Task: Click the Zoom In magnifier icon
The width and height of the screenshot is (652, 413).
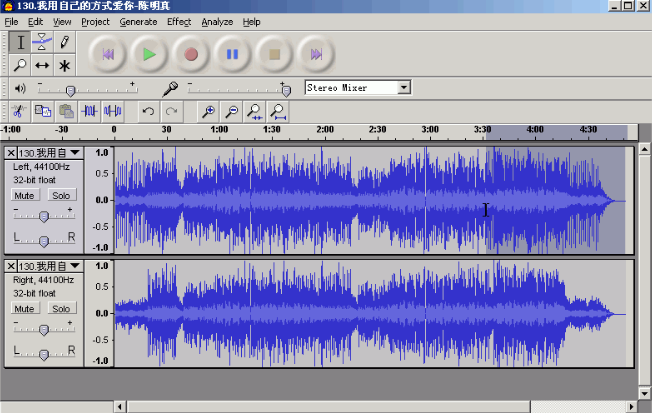Action: [208, 111]
